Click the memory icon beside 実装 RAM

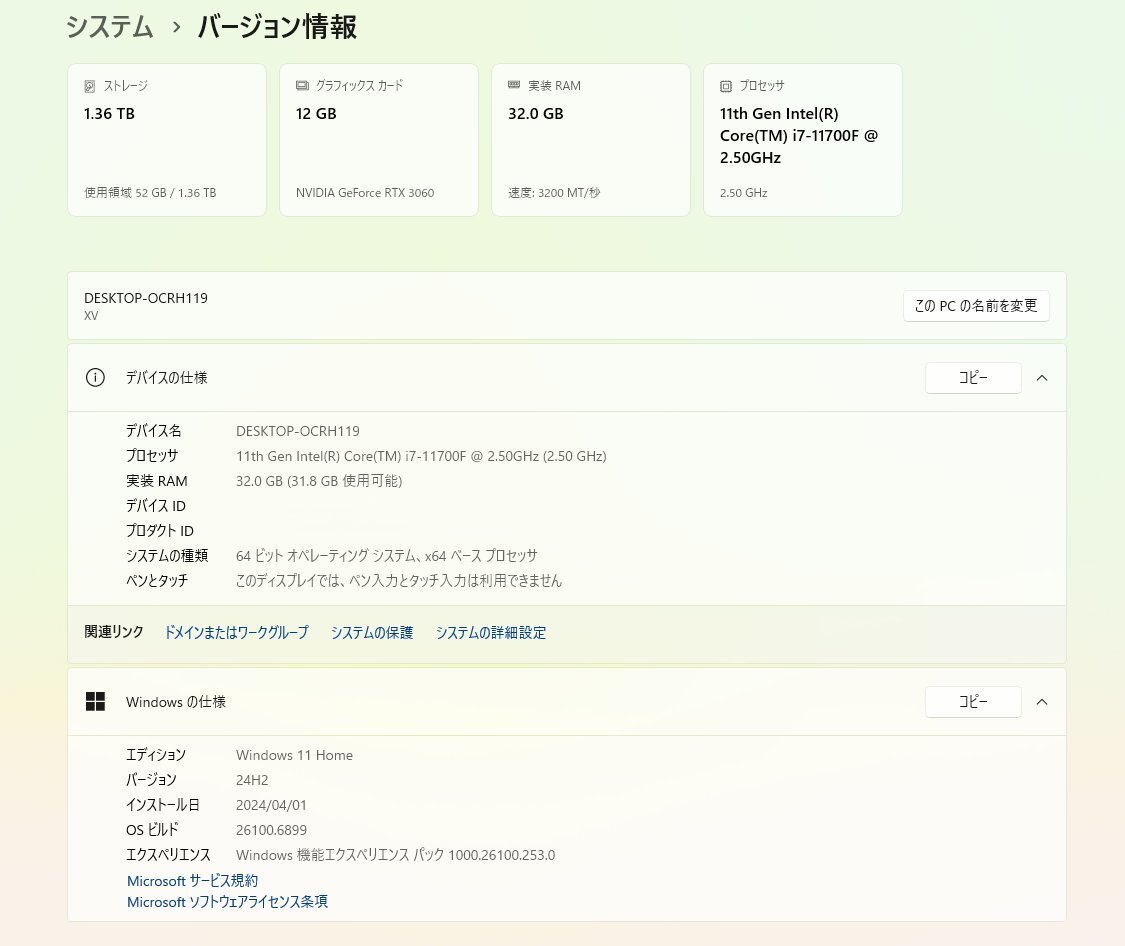pyautogui.click(x=514, y=86)
